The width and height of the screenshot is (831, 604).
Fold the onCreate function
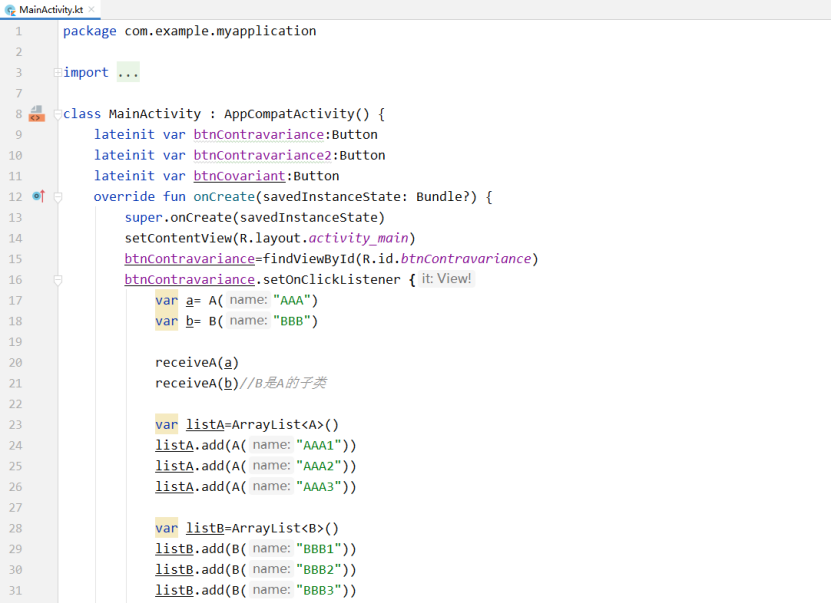tap(57, 197)
